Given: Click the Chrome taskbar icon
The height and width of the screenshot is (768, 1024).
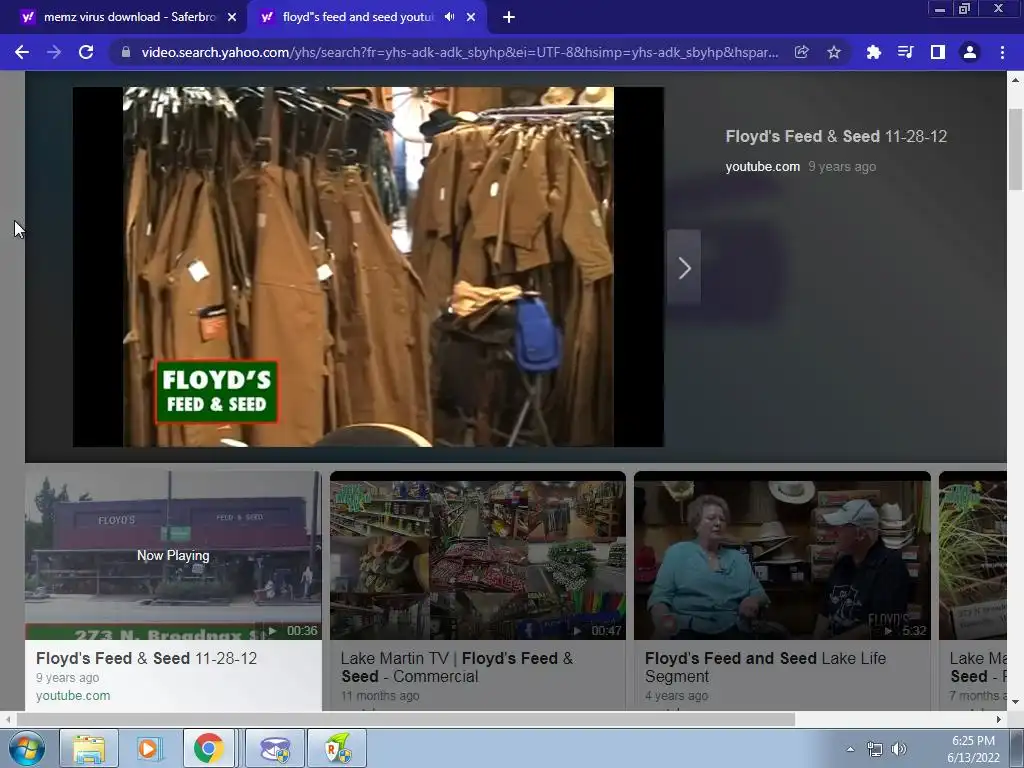Looking at the screenshot, I should click(209, 748).
